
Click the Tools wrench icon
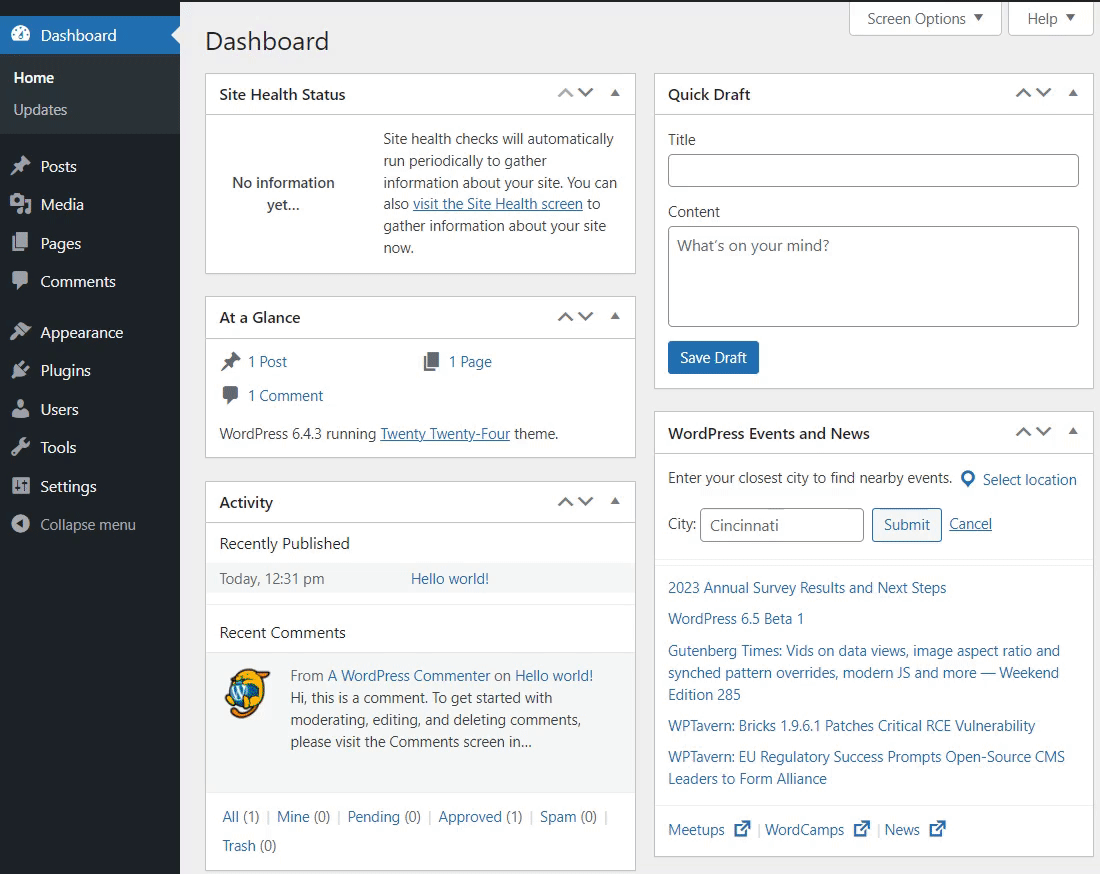(21, 447)
